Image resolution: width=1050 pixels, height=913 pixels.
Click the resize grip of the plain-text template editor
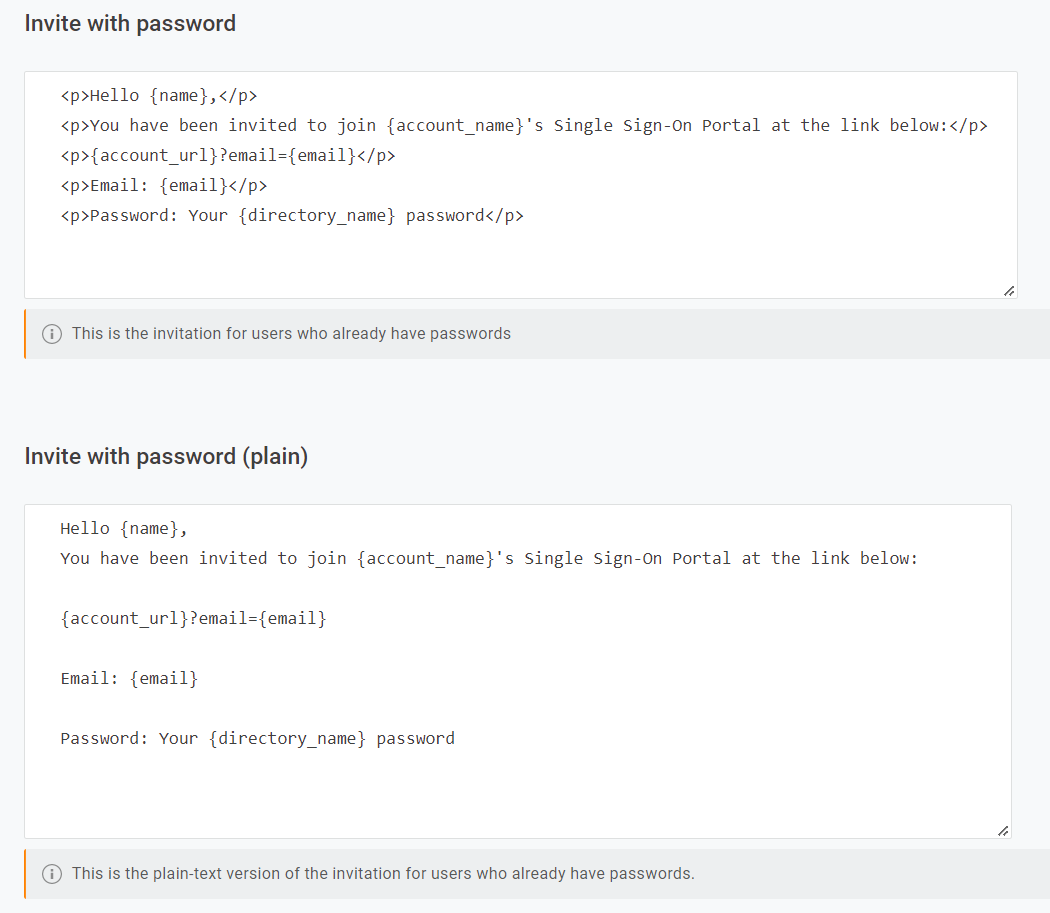click(x=1002, y=829)
